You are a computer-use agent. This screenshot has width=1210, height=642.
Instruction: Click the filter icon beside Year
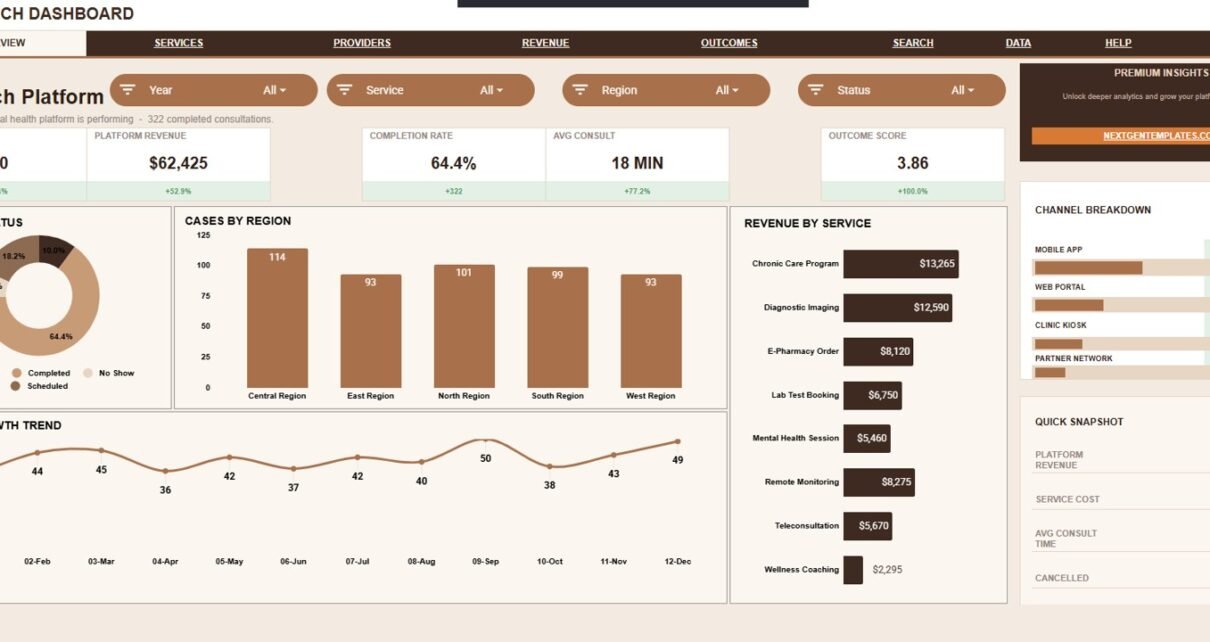[x=127, y=90]
